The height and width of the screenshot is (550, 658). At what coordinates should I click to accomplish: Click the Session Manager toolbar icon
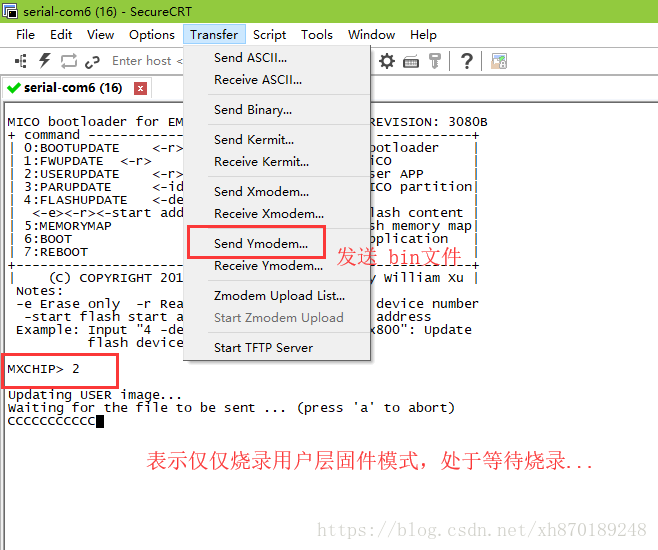click(21, 61)
